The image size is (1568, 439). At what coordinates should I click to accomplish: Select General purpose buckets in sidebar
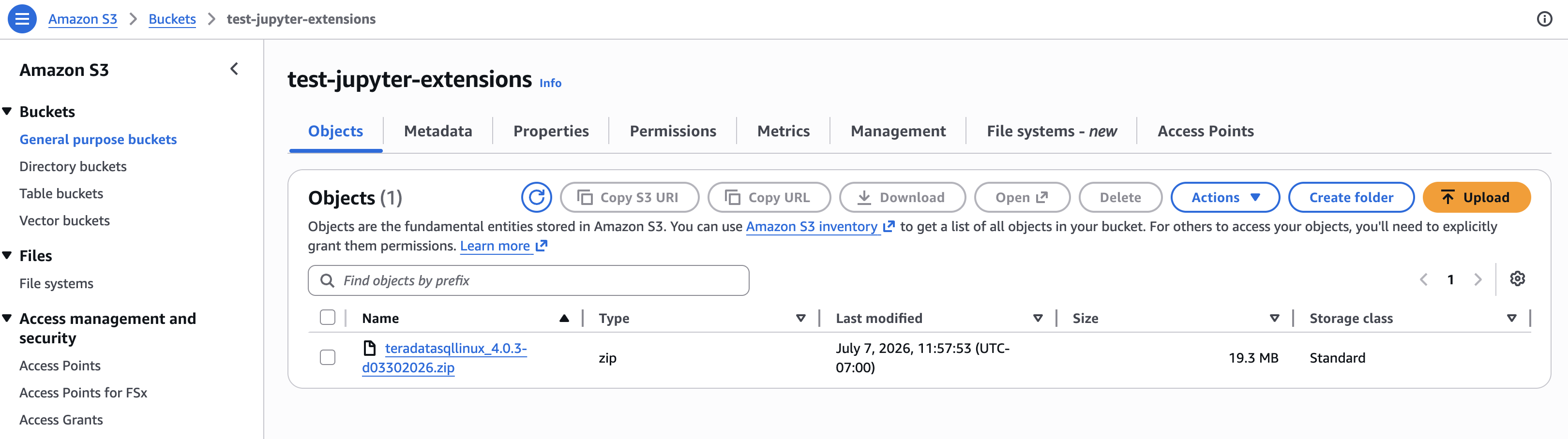point(98,139)
